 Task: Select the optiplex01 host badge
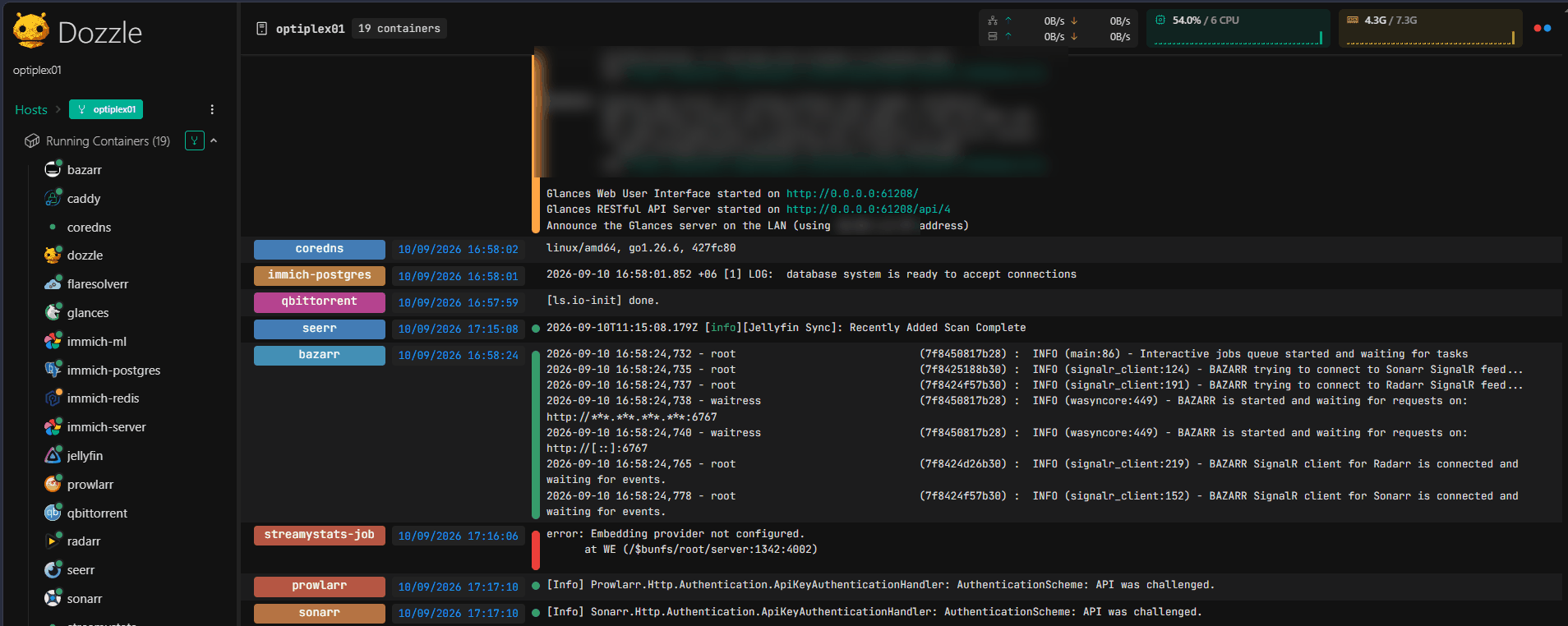tap(106, 109)
